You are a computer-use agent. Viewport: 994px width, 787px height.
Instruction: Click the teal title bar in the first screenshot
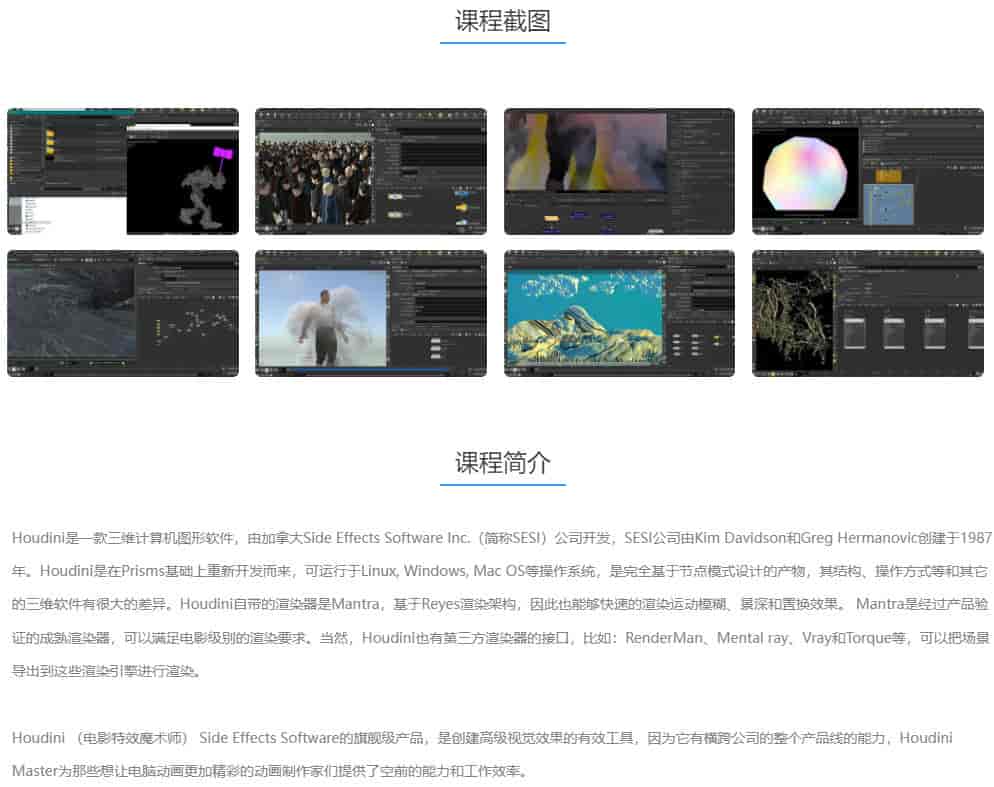(70, 110)
